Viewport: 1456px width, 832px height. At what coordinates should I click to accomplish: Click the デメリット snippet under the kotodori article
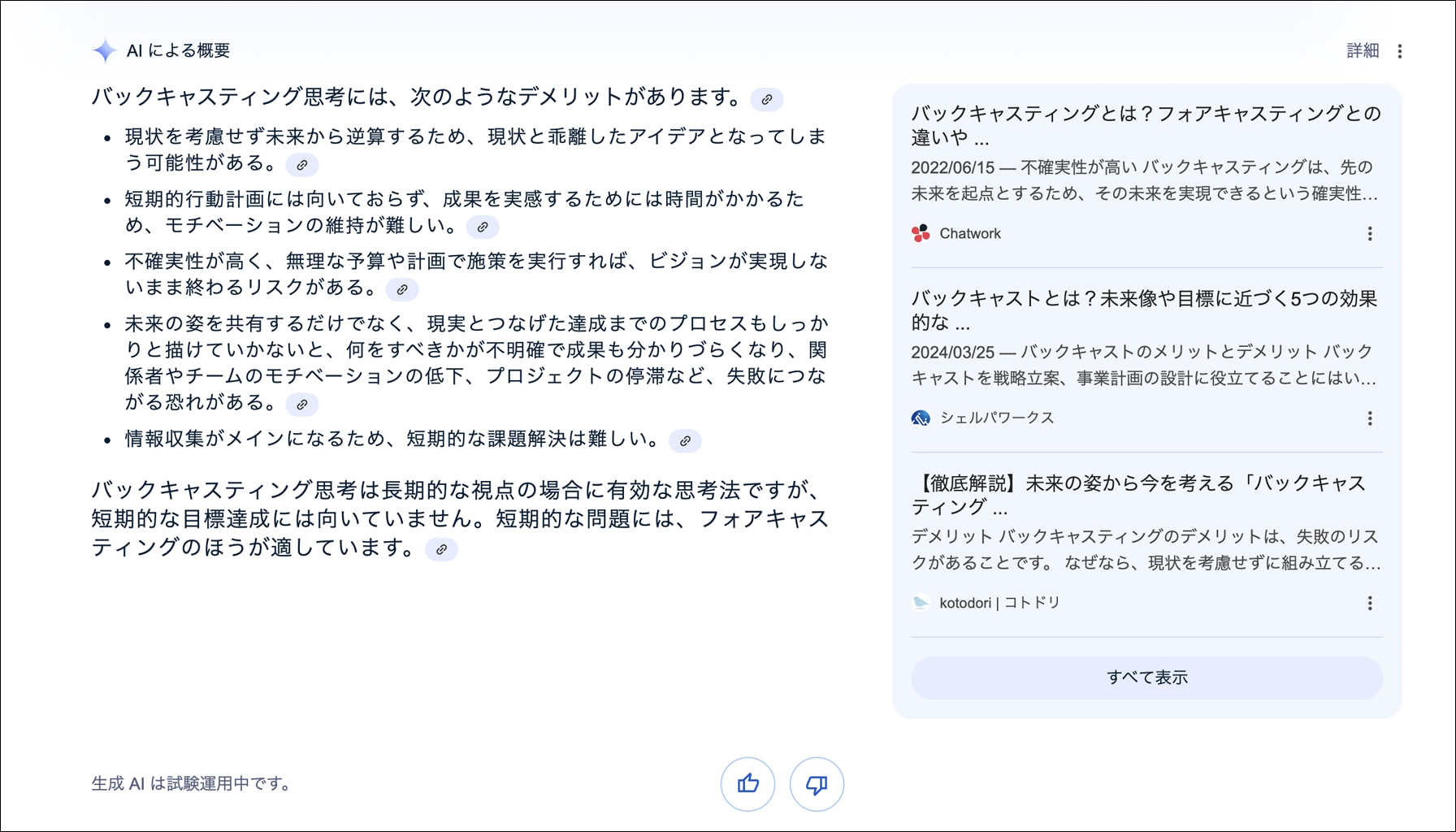(x=1146, y=549)
